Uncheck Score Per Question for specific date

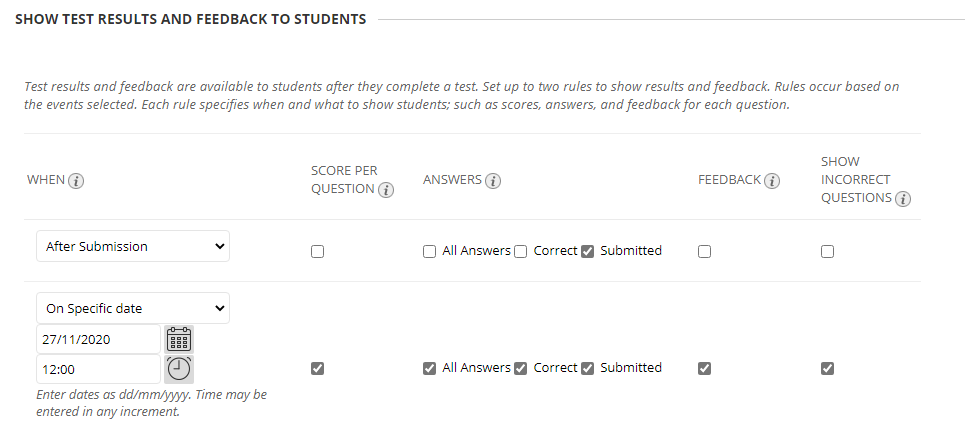click(x=317, y=368)
